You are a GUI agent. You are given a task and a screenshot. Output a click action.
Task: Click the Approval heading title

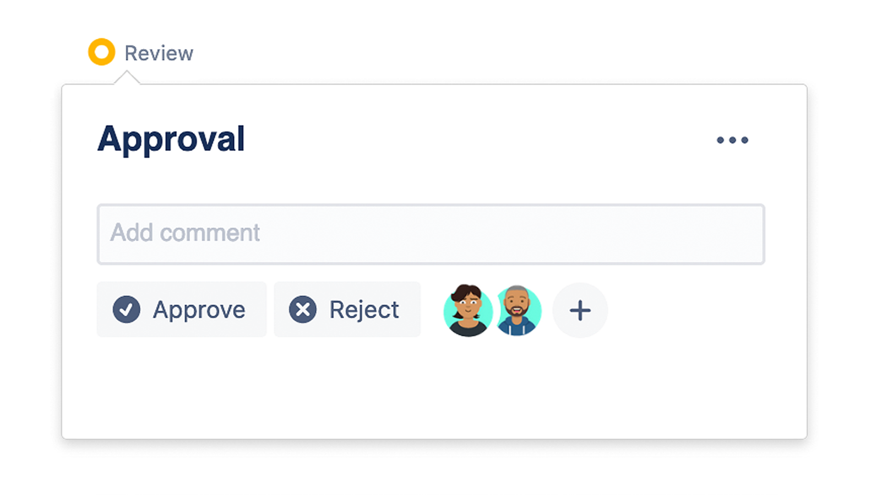(x=171, y=139)
